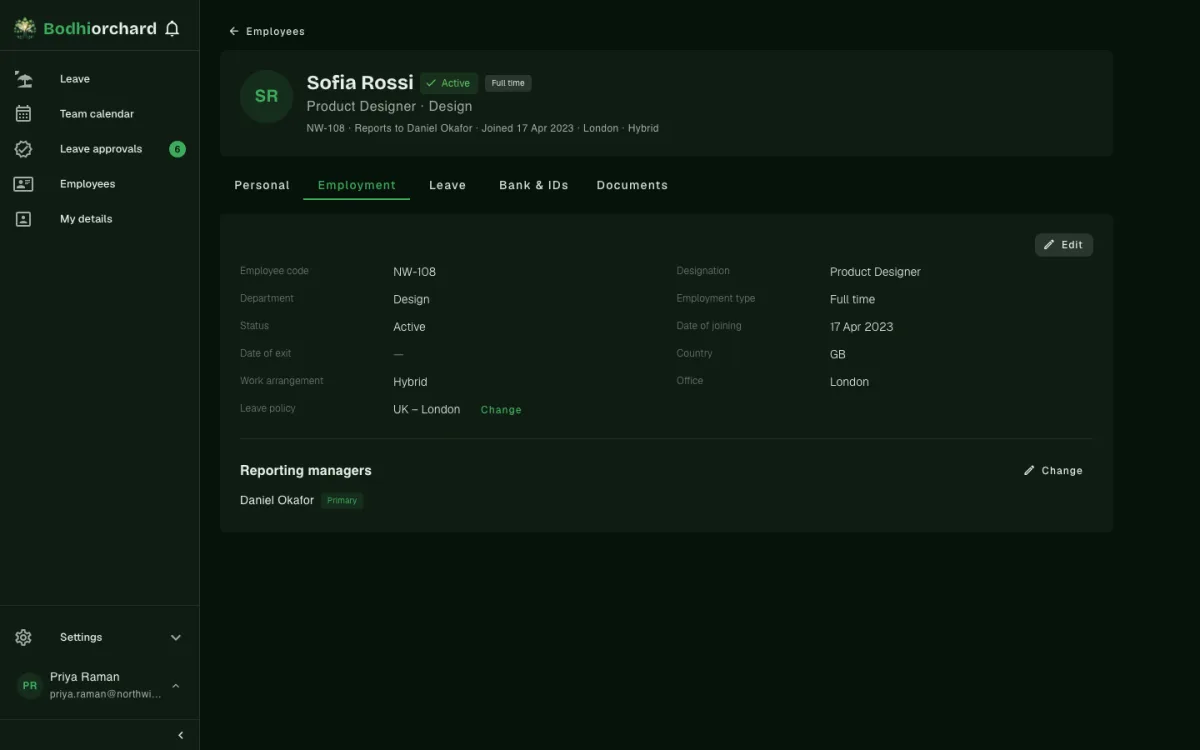Click the SR avatar of Sofia Rossi
The image size is (1200, 750).
tap(266, 96)
